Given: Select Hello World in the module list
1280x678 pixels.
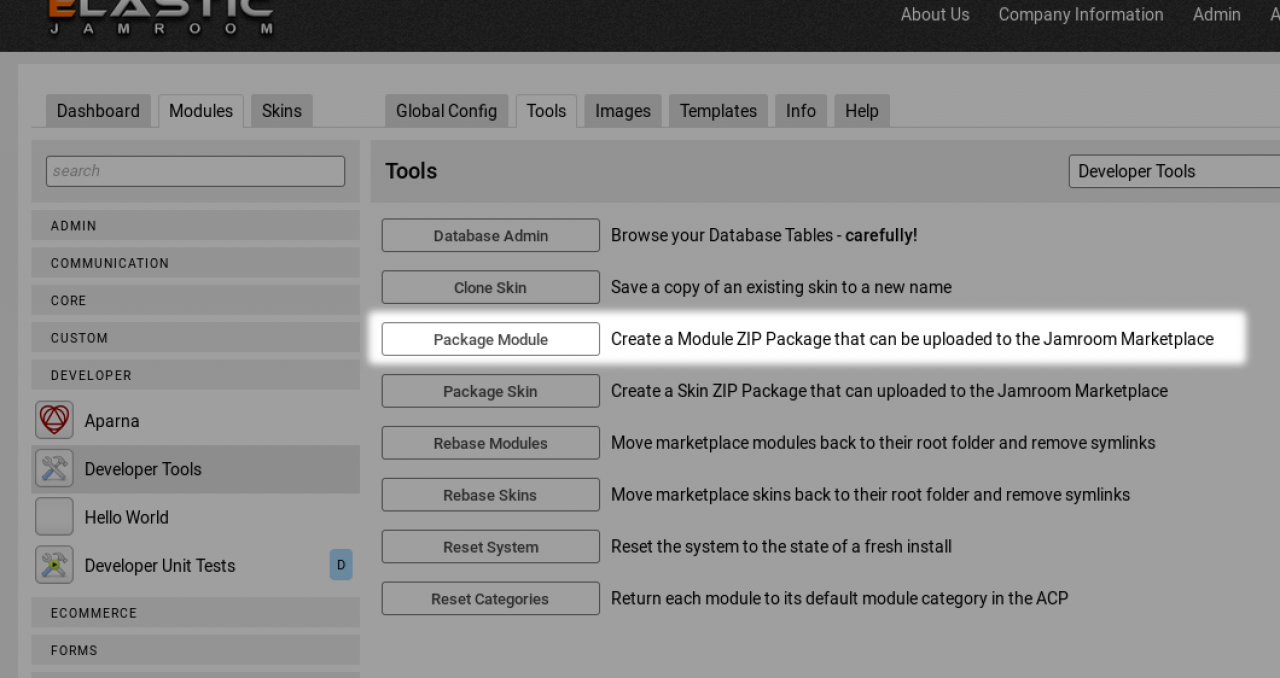Looking at the screenshot, I should (x=126, y=517).
